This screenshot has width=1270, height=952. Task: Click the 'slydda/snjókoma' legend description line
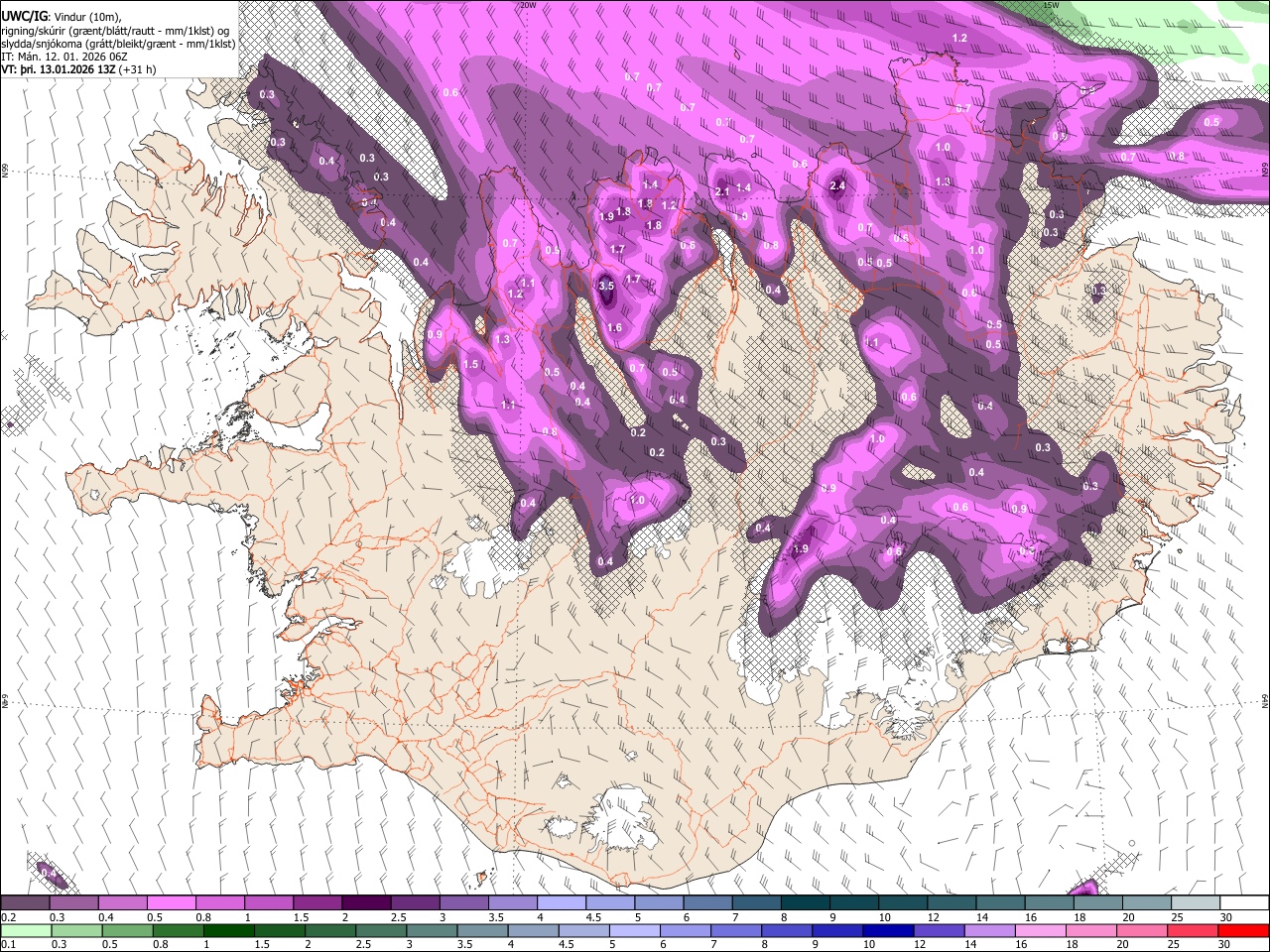click(x=118, y=44)
